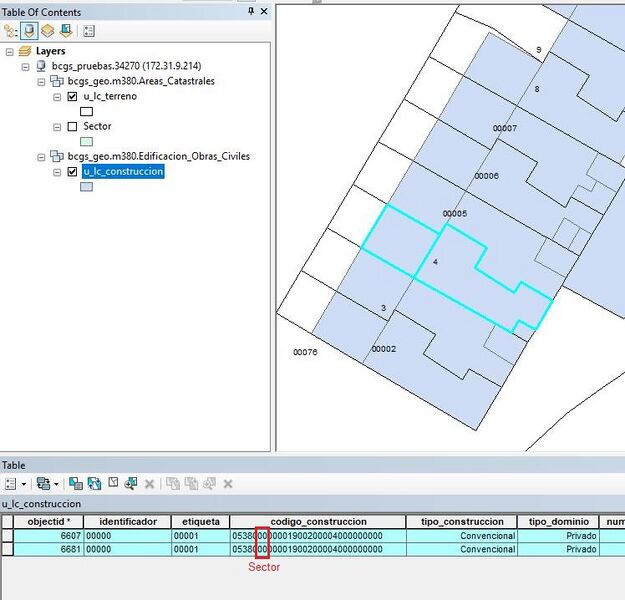Click the greyed Copy Selected icon
625x600 pixels.
173,484
